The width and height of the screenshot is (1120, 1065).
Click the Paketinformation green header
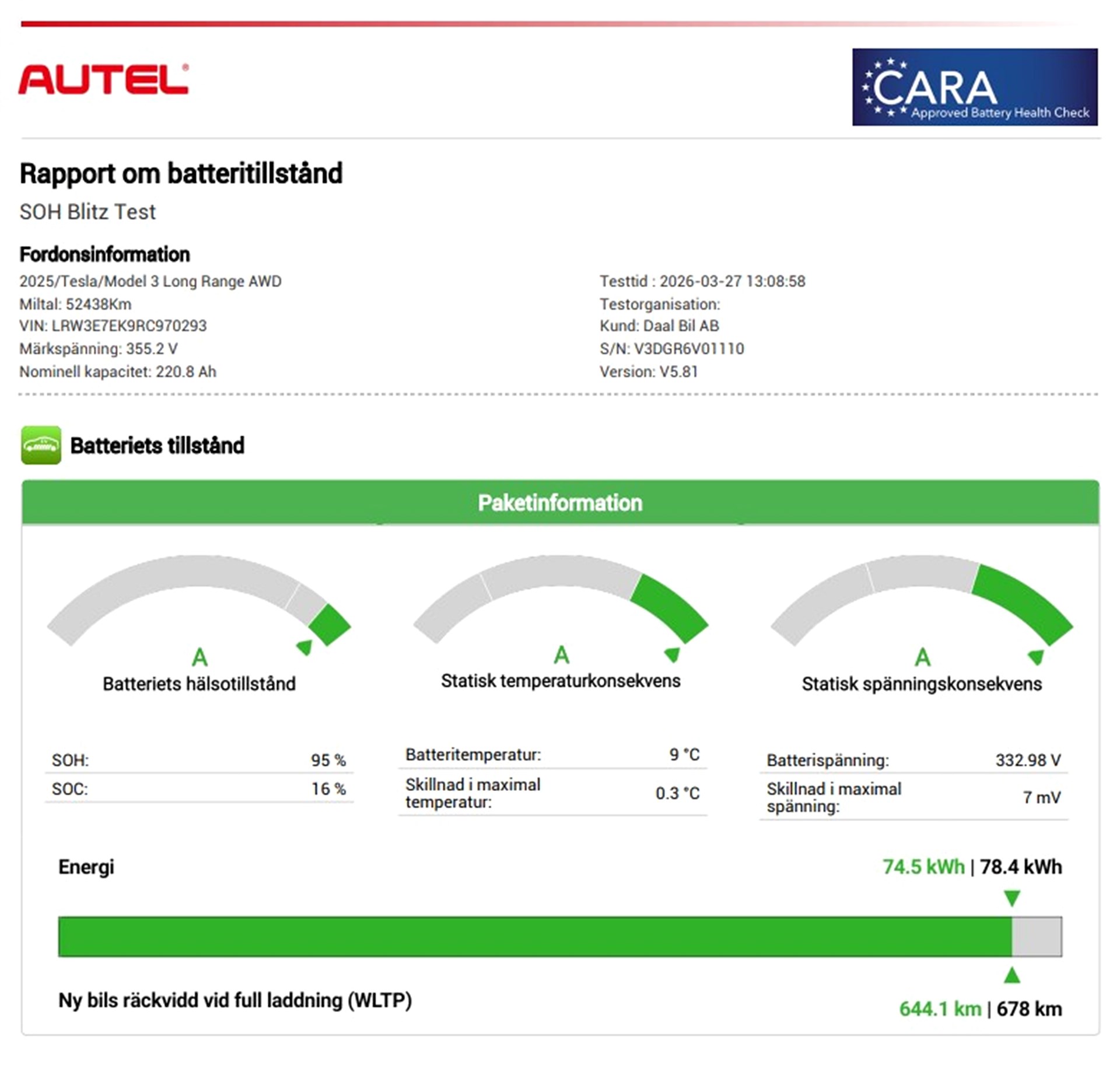pos(560,503)
